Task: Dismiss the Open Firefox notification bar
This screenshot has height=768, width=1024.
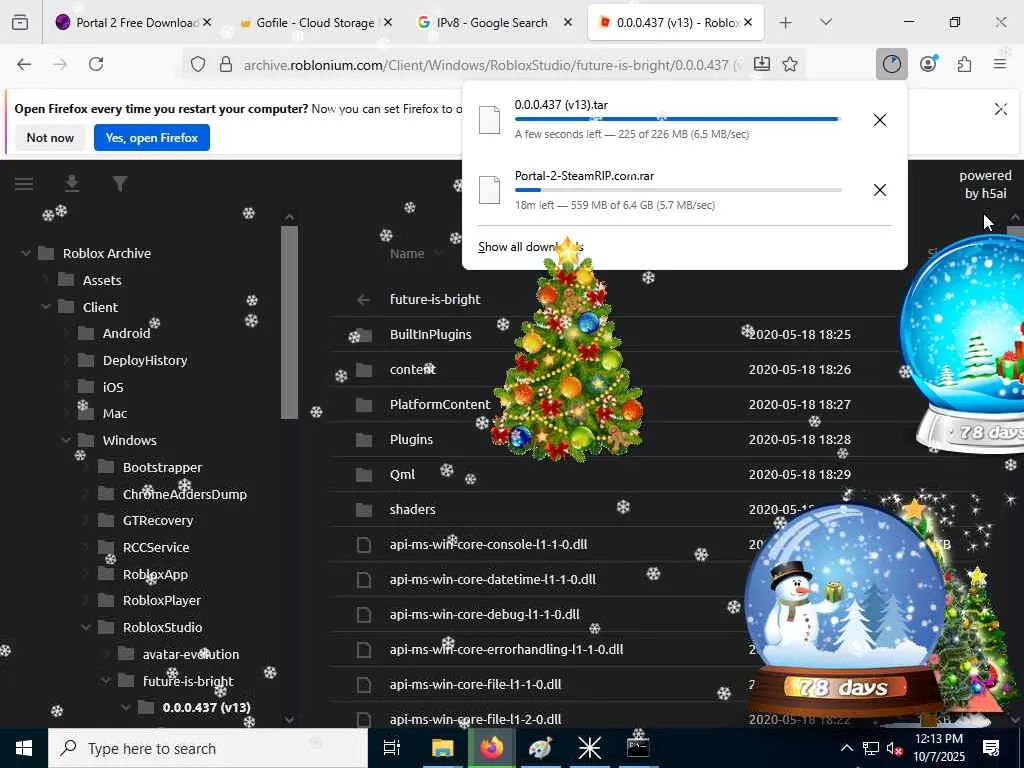Action: coord(1000,109)
